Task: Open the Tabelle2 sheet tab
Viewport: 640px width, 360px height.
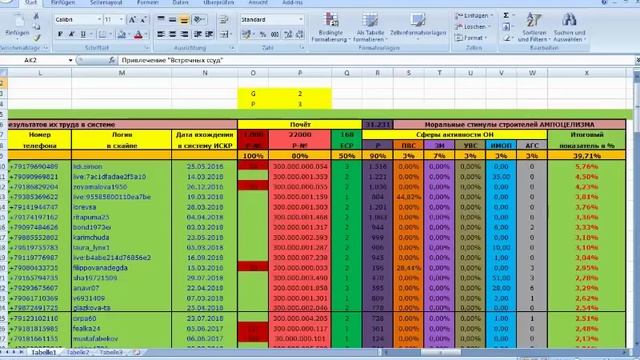Action: (78, 352)
